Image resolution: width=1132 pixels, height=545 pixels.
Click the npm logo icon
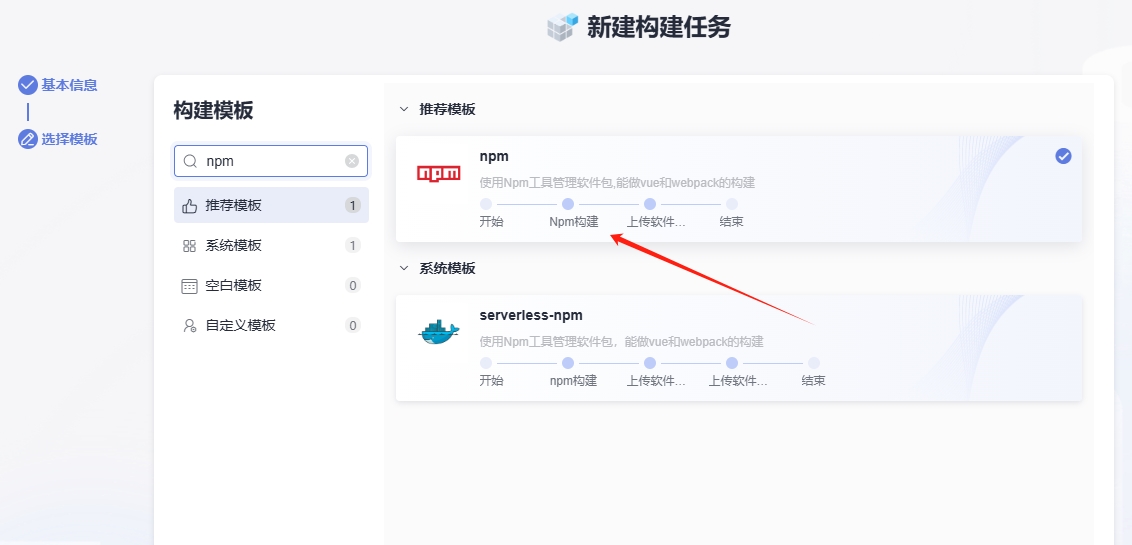438,173
